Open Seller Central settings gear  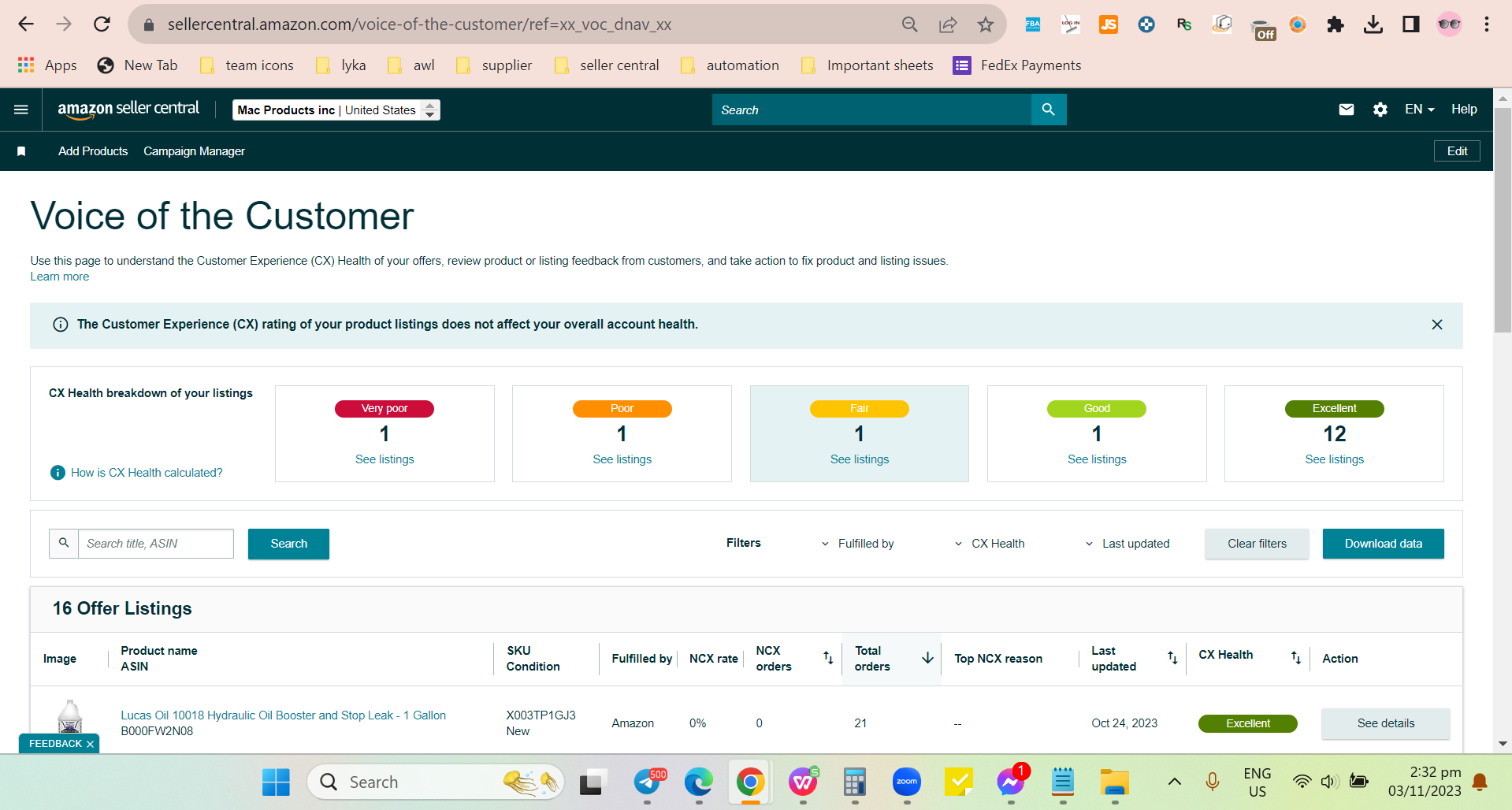pyautogui.click(x=1380, y=110)
